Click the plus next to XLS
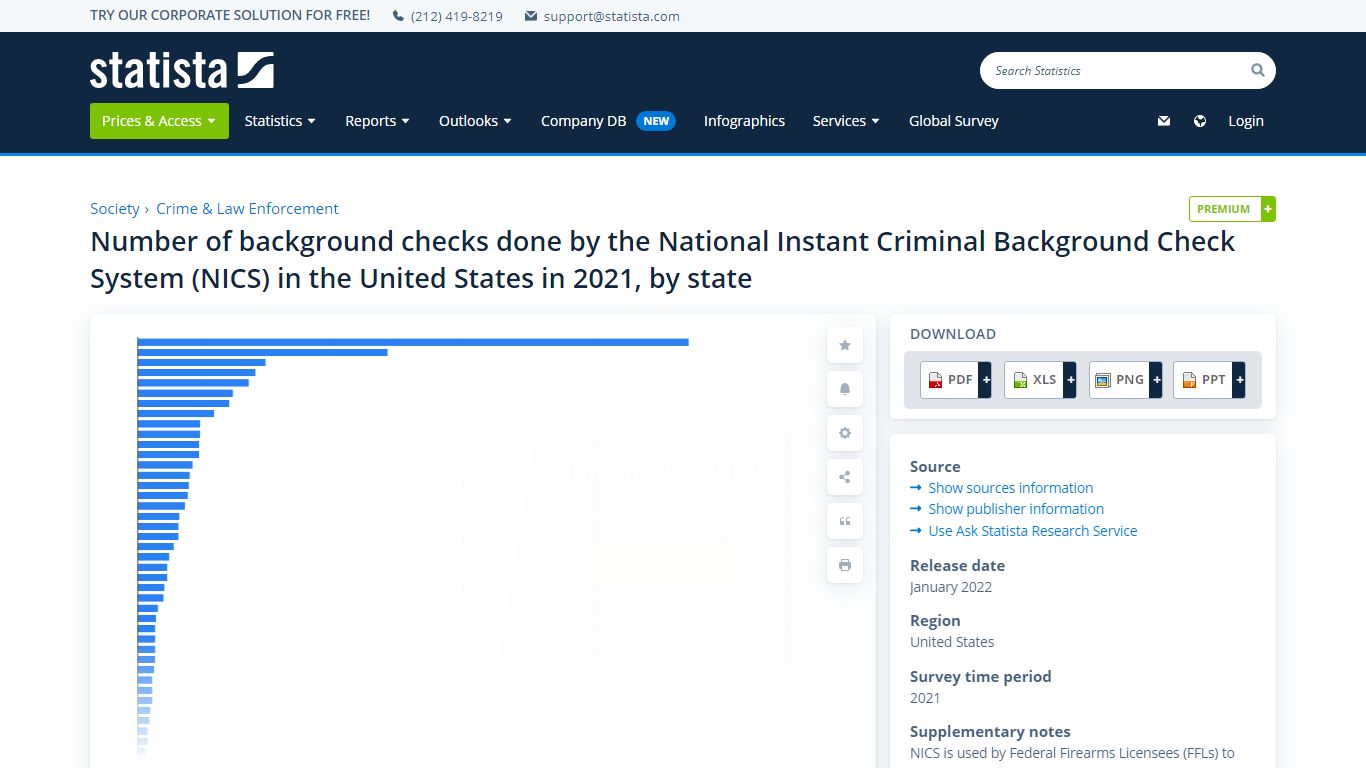This screenshot has height=768, width=1366. click(x=1070, y=380)
